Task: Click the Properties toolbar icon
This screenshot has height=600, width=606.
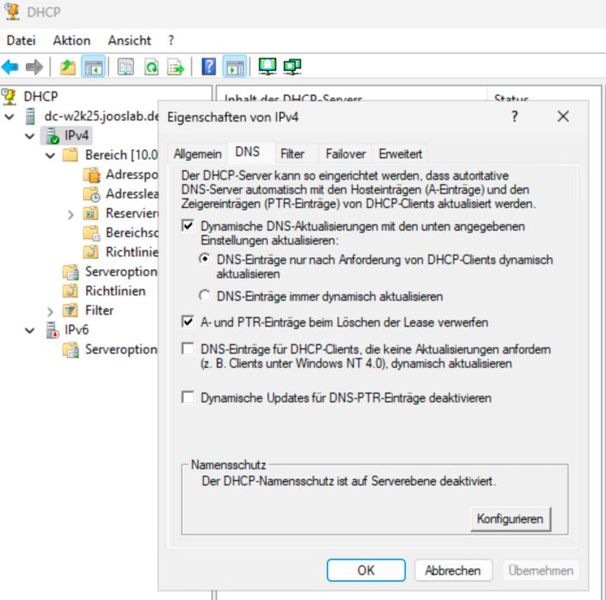Action: 126,67
